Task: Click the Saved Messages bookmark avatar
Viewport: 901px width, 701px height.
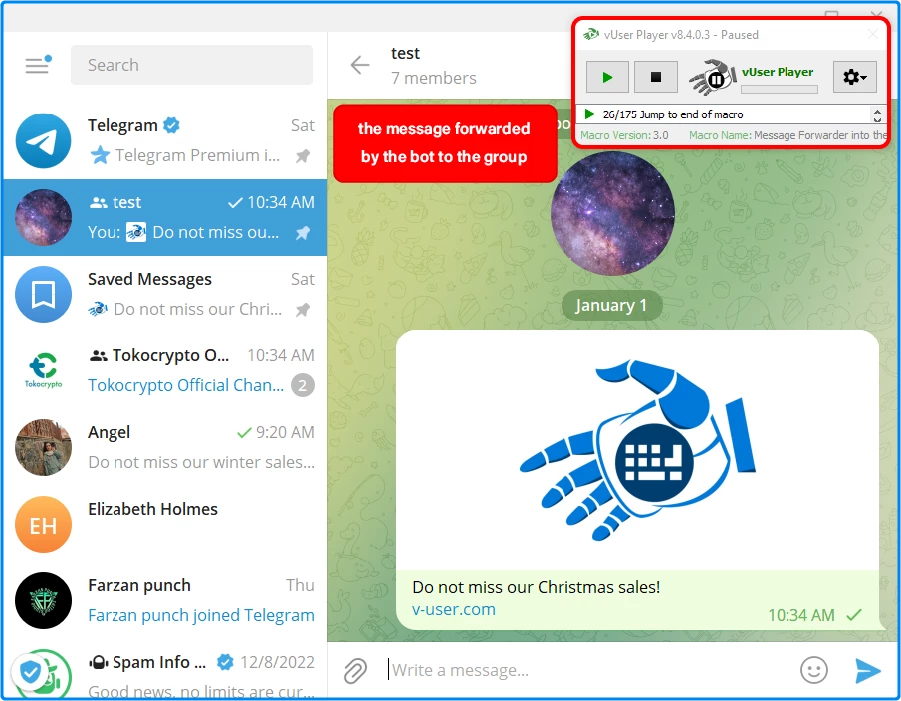Action: point(43,294)
